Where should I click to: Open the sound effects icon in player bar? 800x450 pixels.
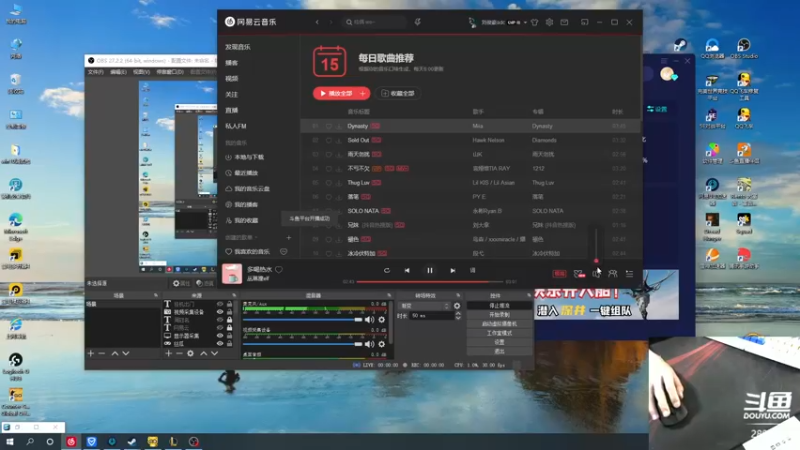pyautogui.click(x=579, y=274)
